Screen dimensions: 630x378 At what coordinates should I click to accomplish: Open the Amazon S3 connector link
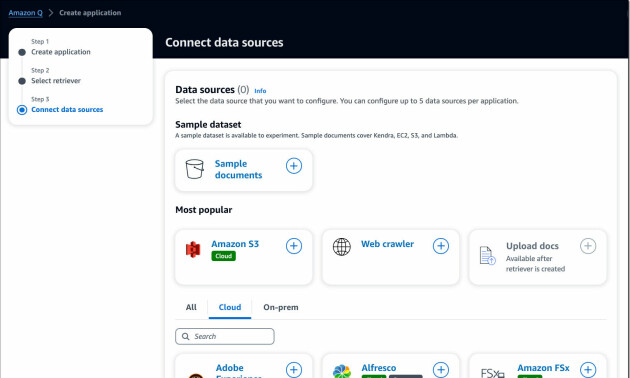(x=235, y=244)
